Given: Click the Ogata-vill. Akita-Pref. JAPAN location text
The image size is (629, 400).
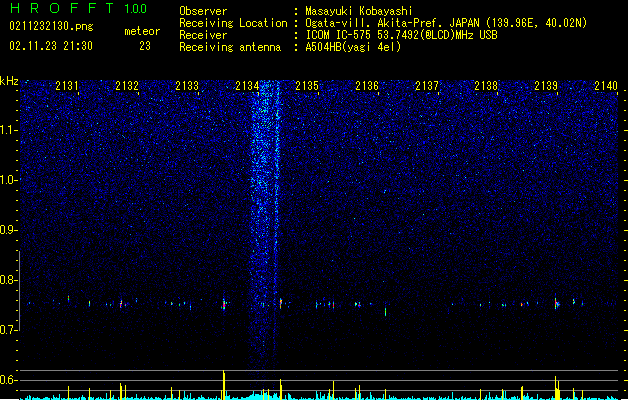Looking at the screenshot, I should [446, 23].
